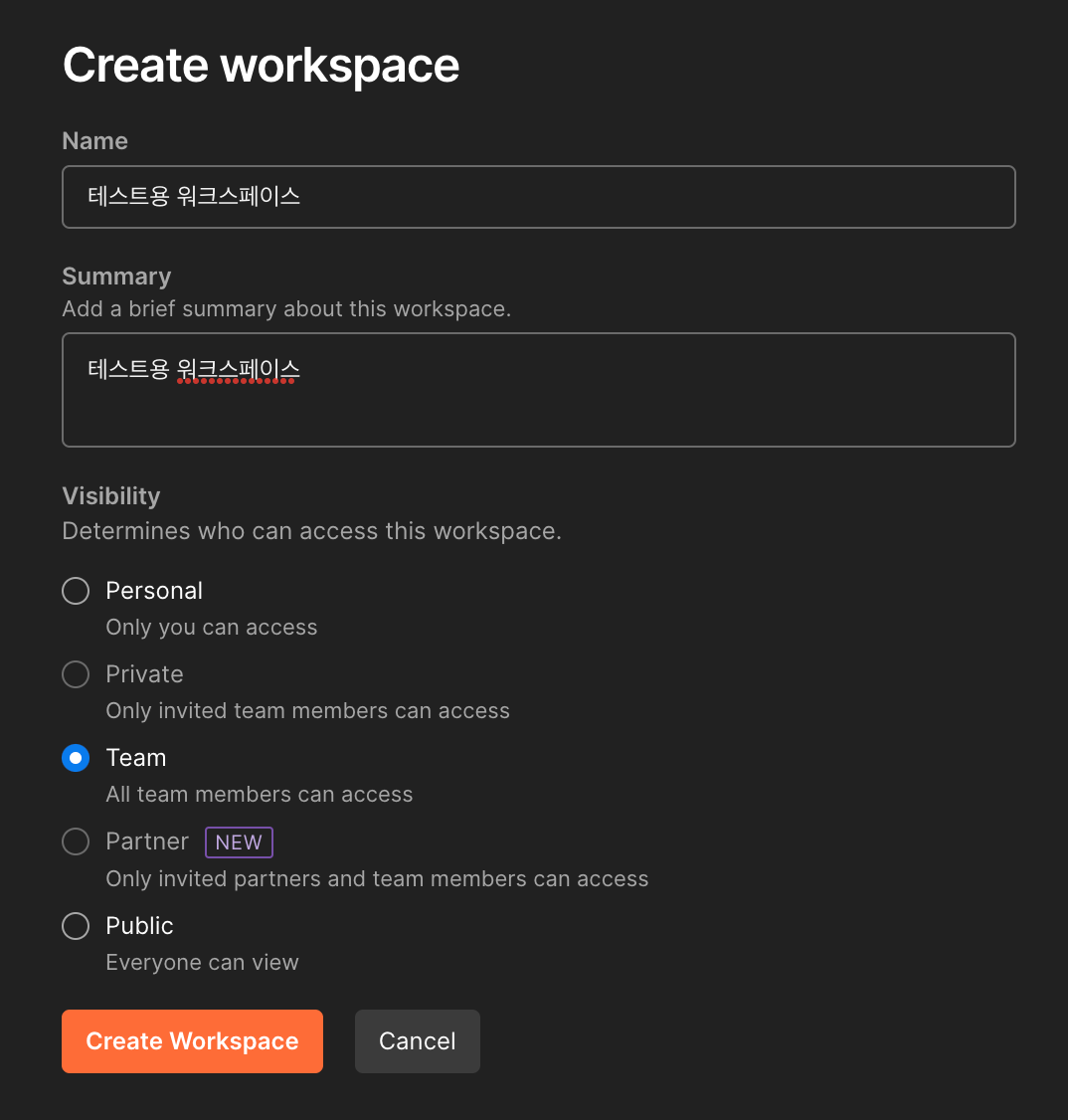Click the "All team members can access" text

pos(260,795)
